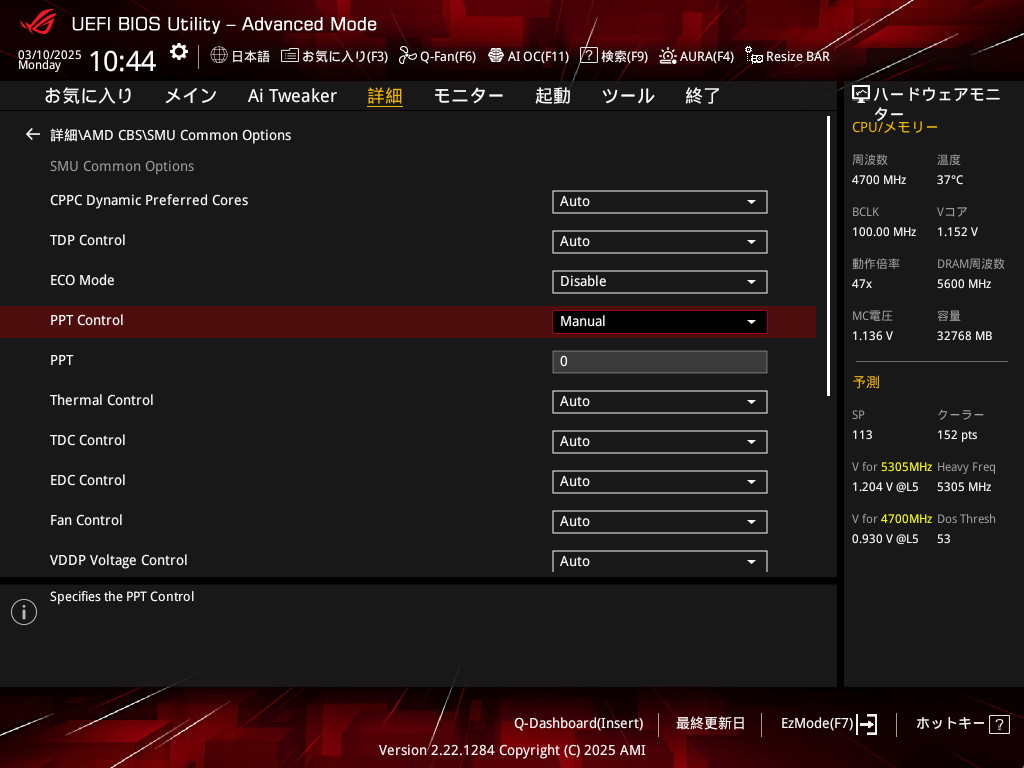The width and height of the screenshot is (1024, 768).
Task: Click the info circle icon
Action: 24,612
